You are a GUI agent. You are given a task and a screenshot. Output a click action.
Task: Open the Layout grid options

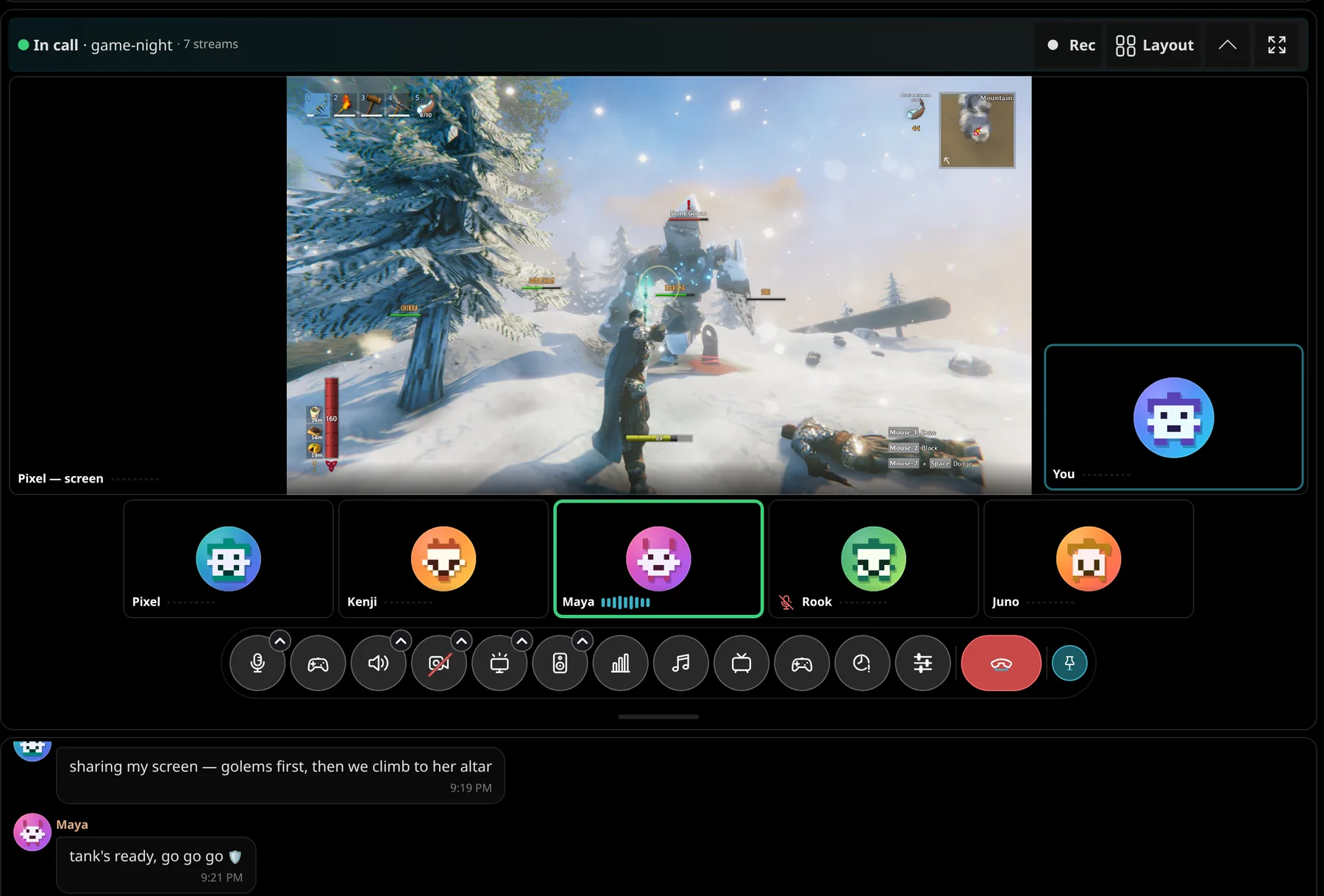pyautogui.click(x=1154, y=45)
